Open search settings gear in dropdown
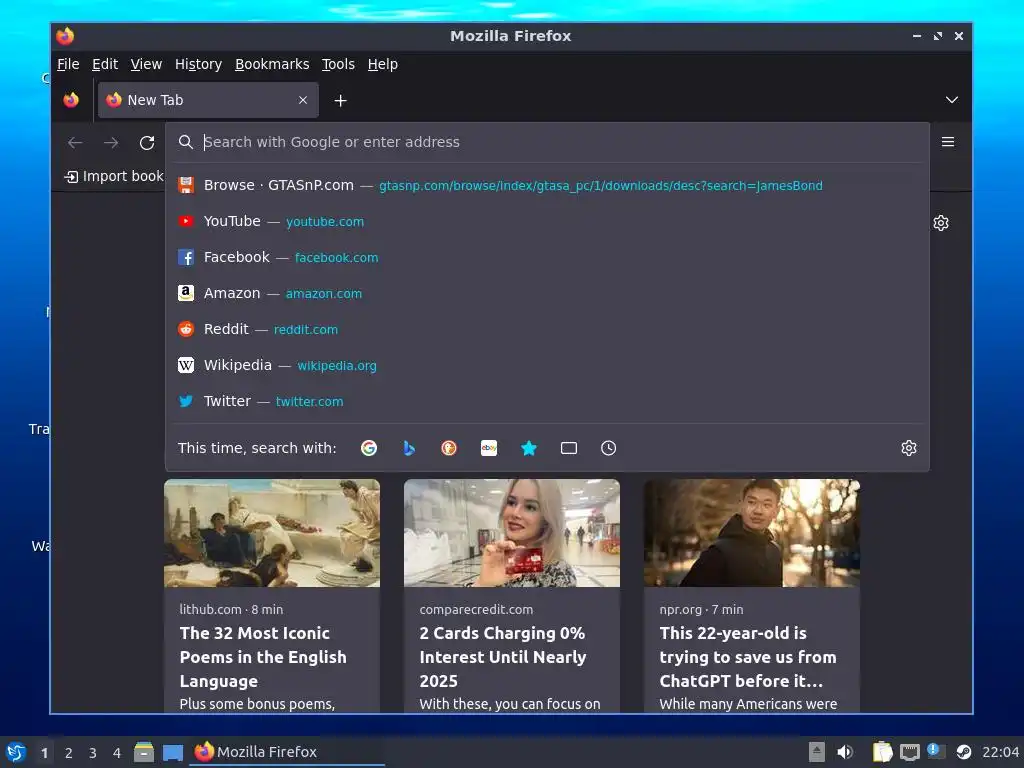This screenshot has height=768, width=1024. pyautogui.click(x=908, y=448)
